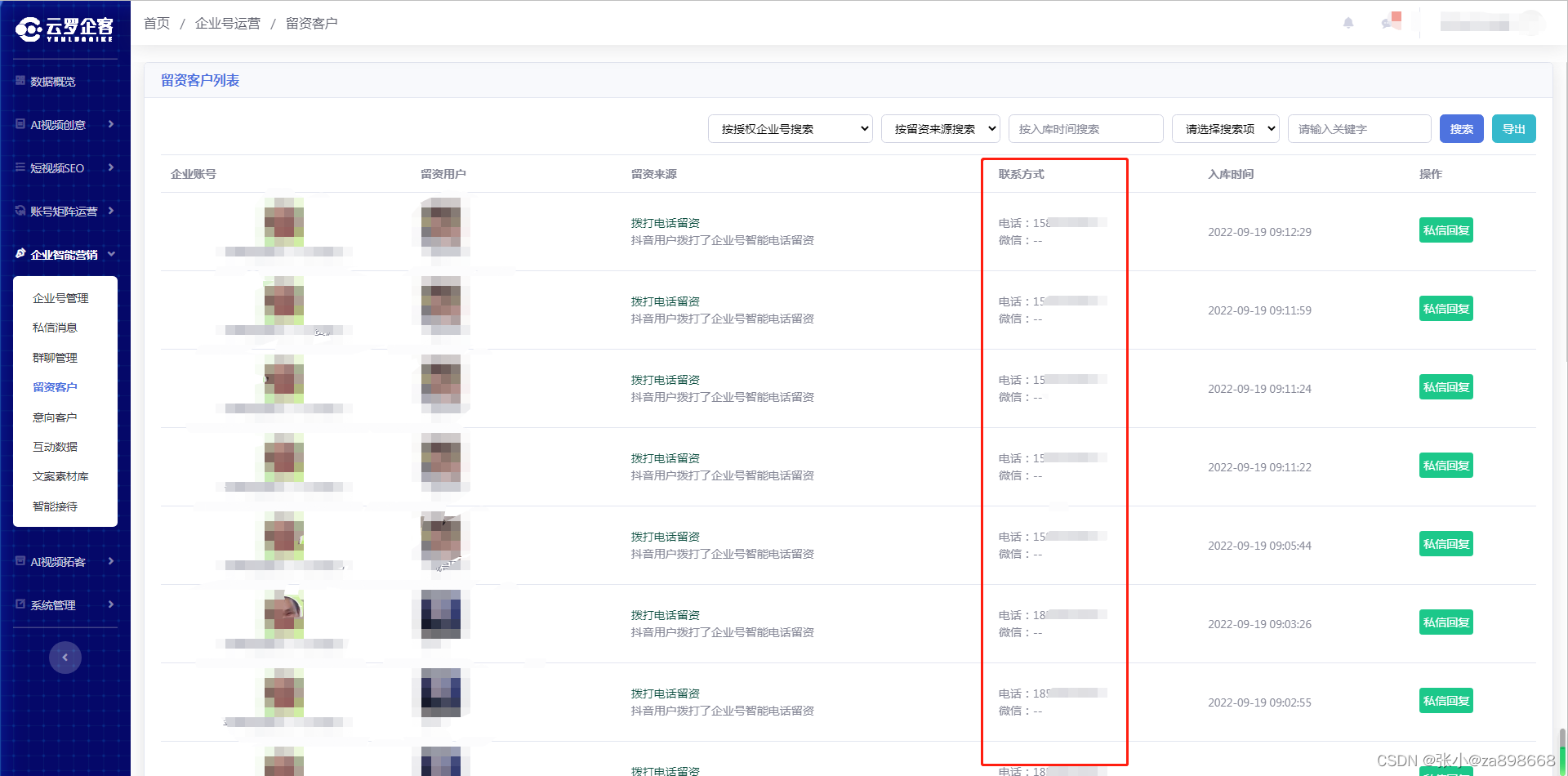Click AI视频拓客 sidebar icon
Image resolution: width=1568 pixels, height=776 pixels.
[20, 561]
